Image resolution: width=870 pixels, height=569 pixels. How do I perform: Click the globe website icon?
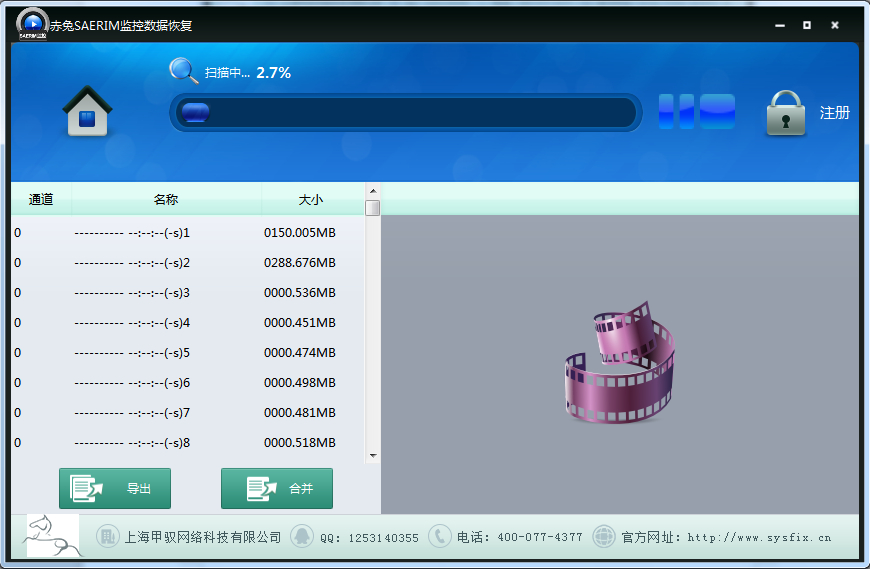604,536
